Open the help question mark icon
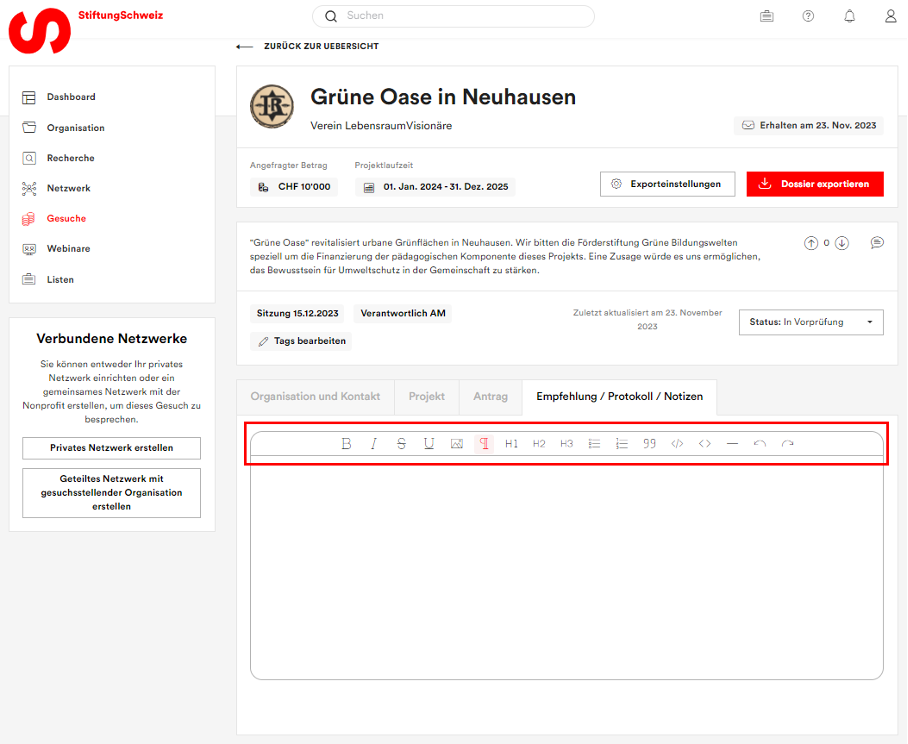Screen dimensions: 908x744 tap(808, 16)
